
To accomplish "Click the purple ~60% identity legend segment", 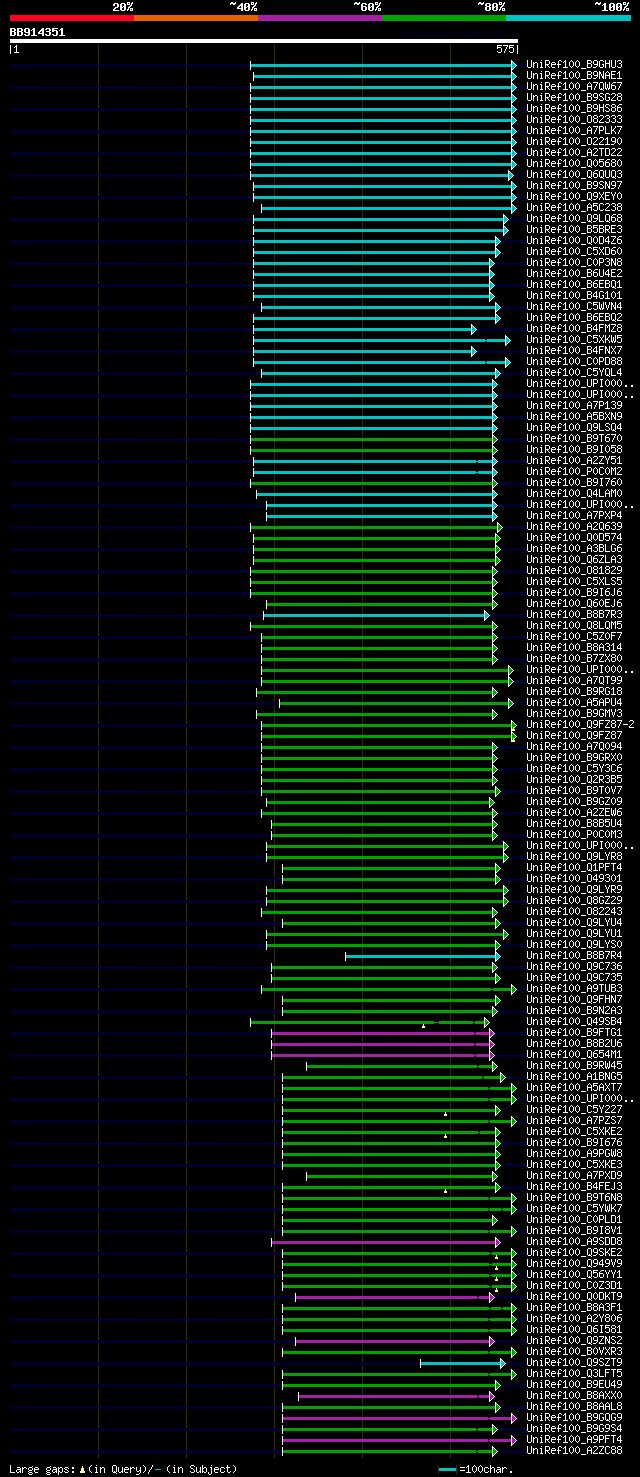I will [x=320, y=18].
